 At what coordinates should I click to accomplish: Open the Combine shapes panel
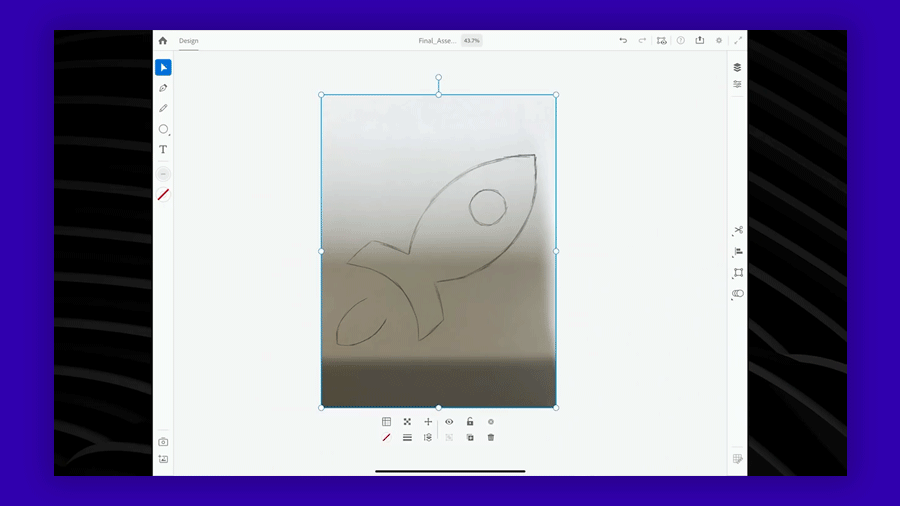click(x=738, y=294)
